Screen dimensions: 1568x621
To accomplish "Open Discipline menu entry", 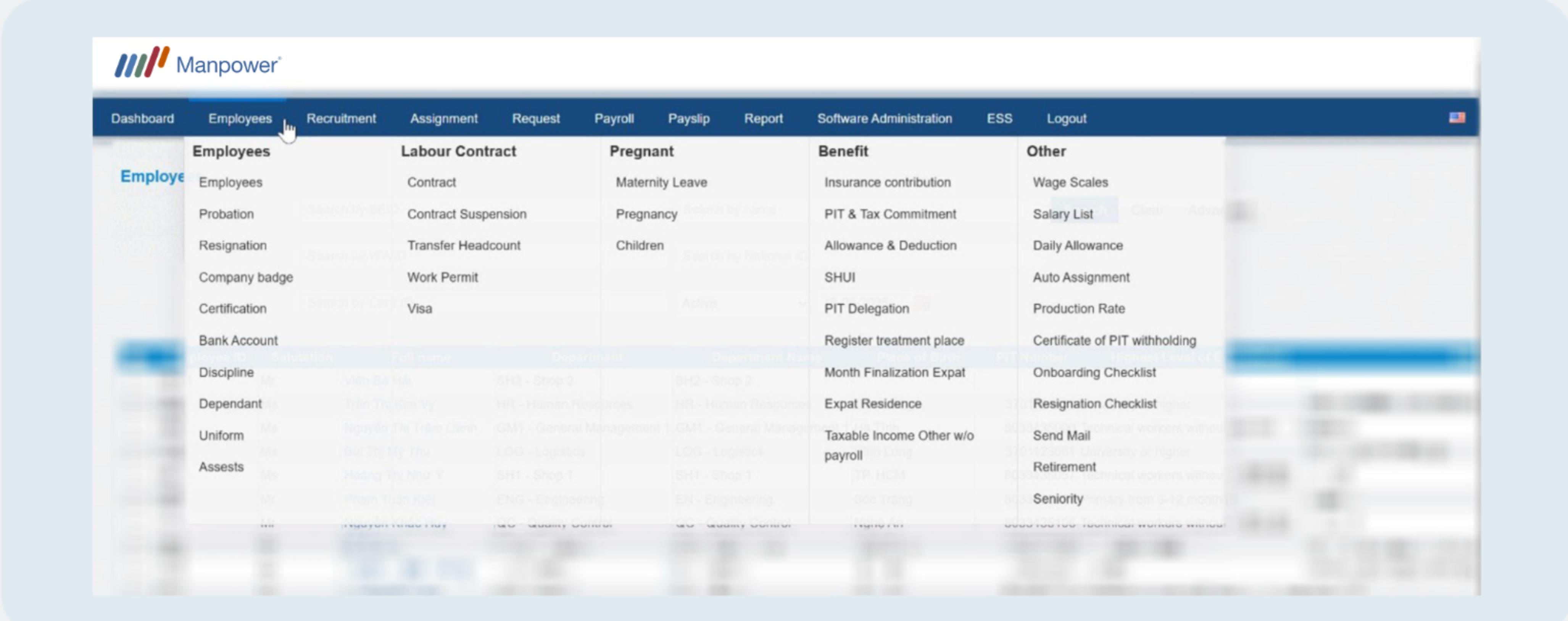I will click(226, 372).
